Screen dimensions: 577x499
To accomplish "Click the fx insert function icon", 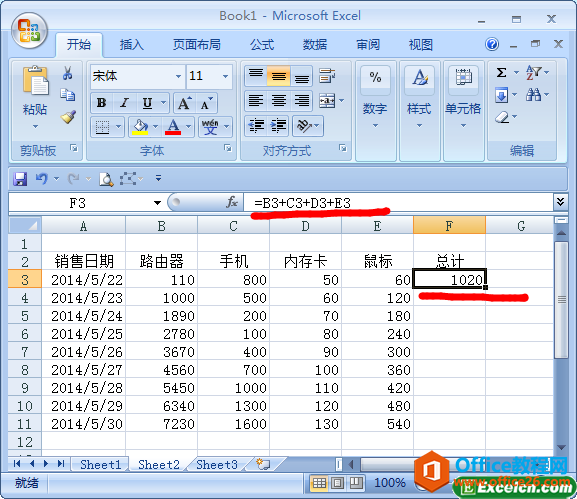I will coord(232,202).
